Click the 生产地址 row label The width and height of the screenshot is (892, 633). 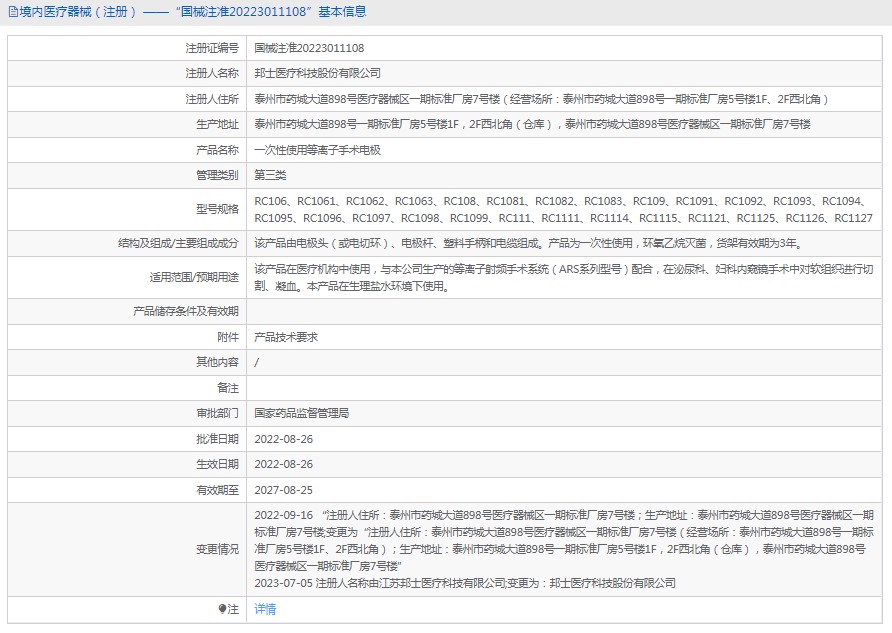tap(217, 125)
